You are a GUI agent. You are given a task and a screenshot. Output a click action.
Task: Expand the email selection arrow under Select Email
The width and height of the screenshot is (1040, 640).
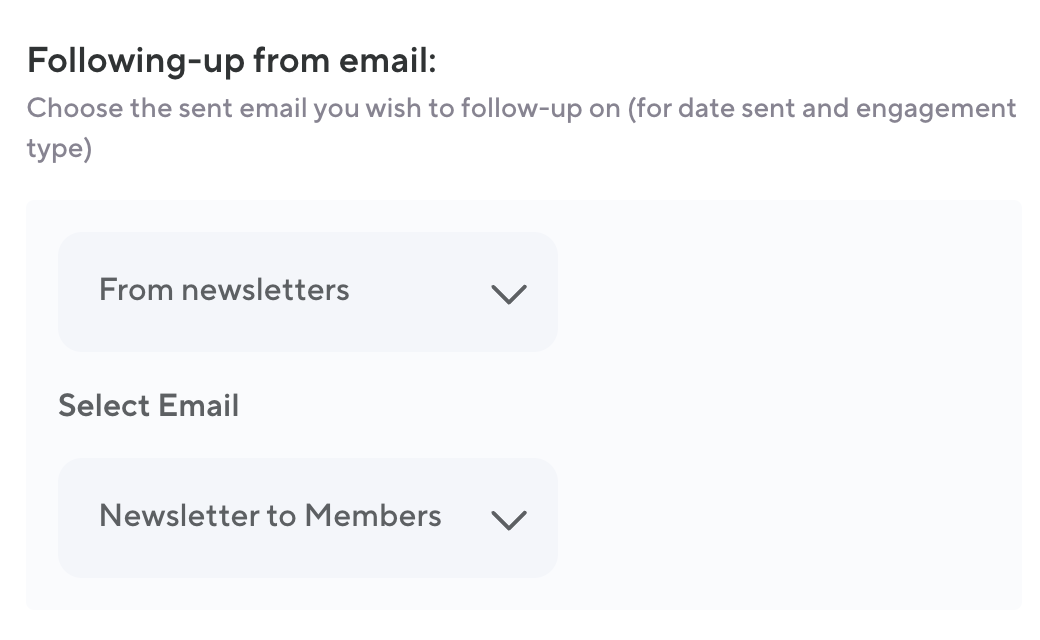point(509,520)
